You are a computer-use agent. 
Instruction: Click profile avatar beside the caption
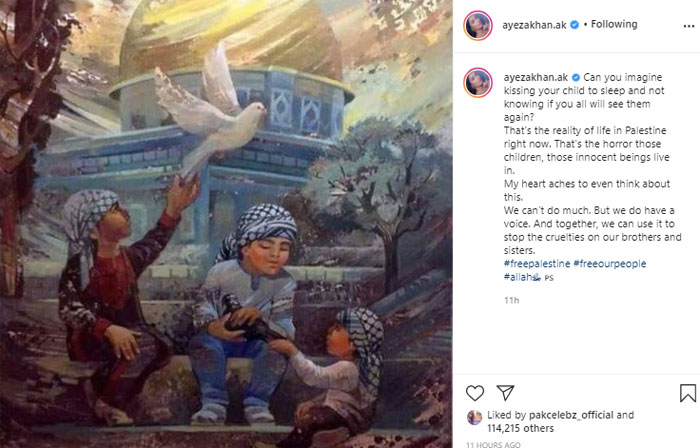(478, 83)
